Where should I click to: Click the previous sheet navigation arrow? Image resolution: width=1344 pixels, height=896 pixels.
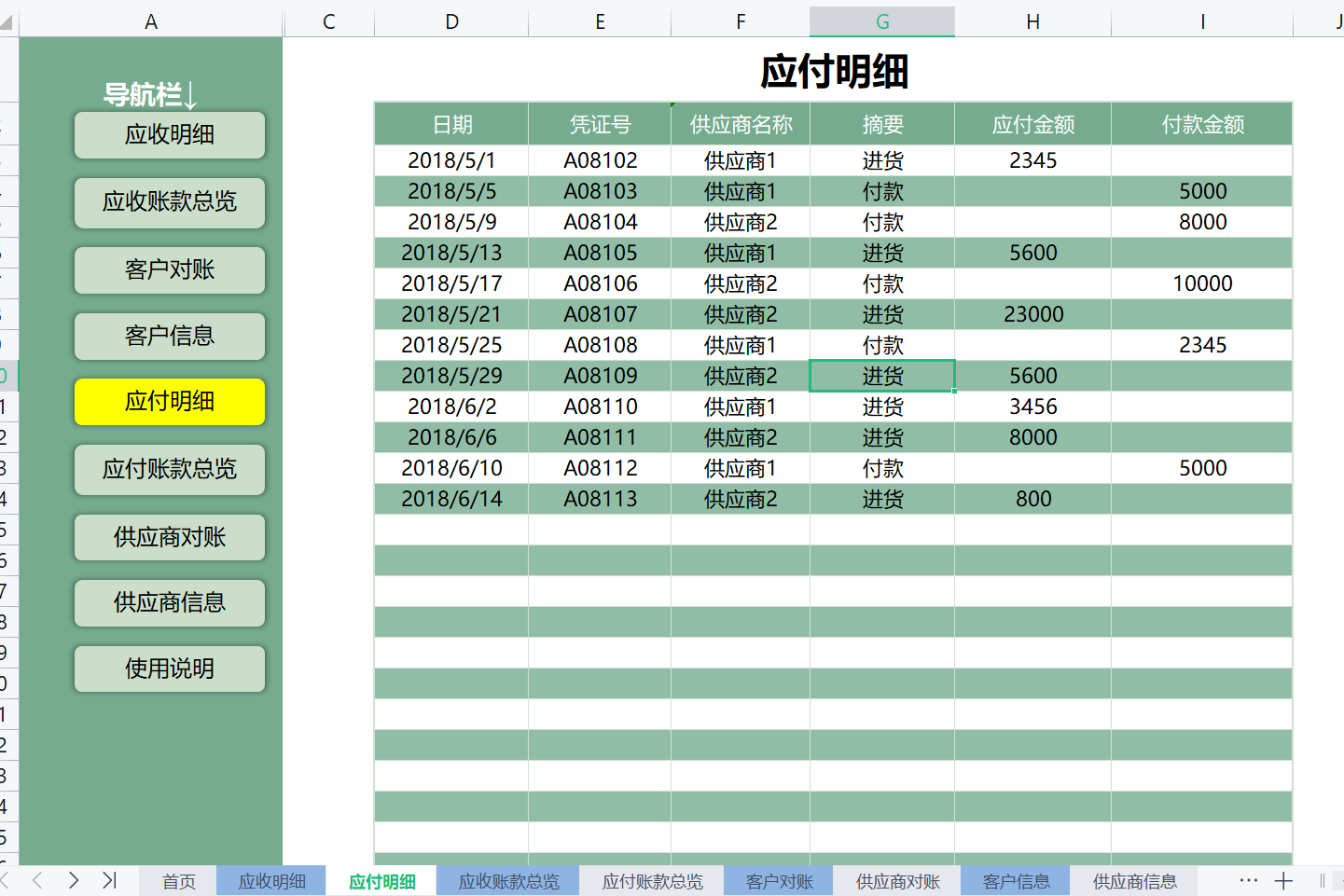tap(37, 880)
